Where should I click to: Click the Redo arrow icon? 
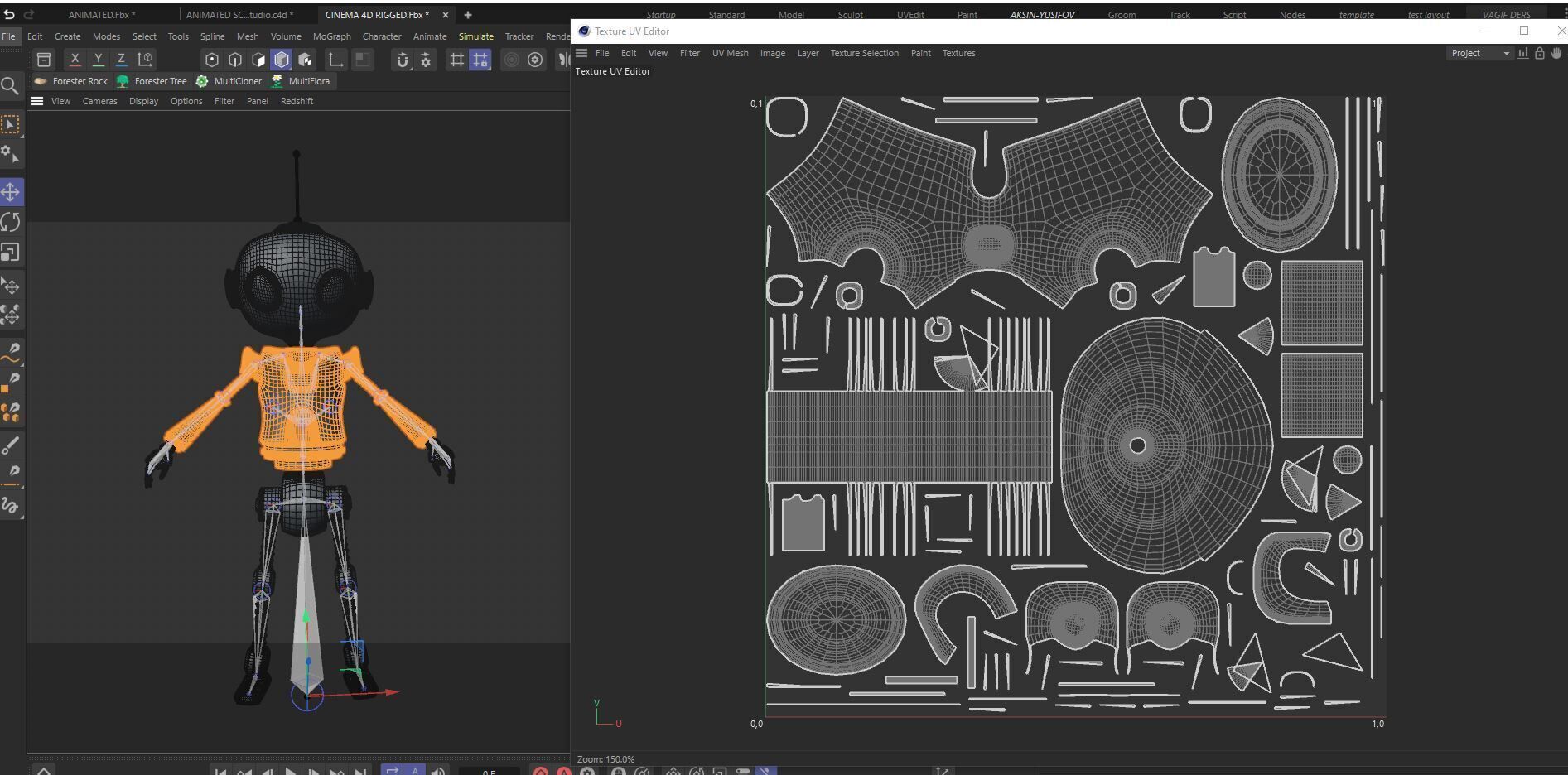tap(29, 14)
